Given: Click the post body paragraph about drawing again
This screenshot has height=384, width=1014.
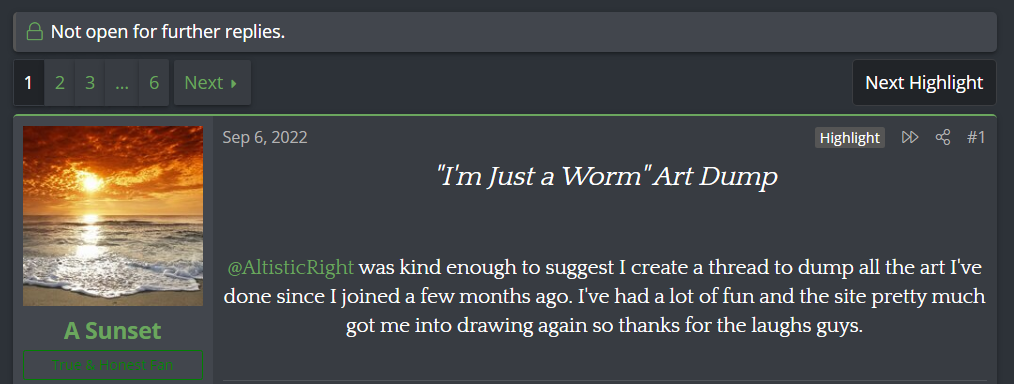Looking at the screenshot, I should coord(605,296).
